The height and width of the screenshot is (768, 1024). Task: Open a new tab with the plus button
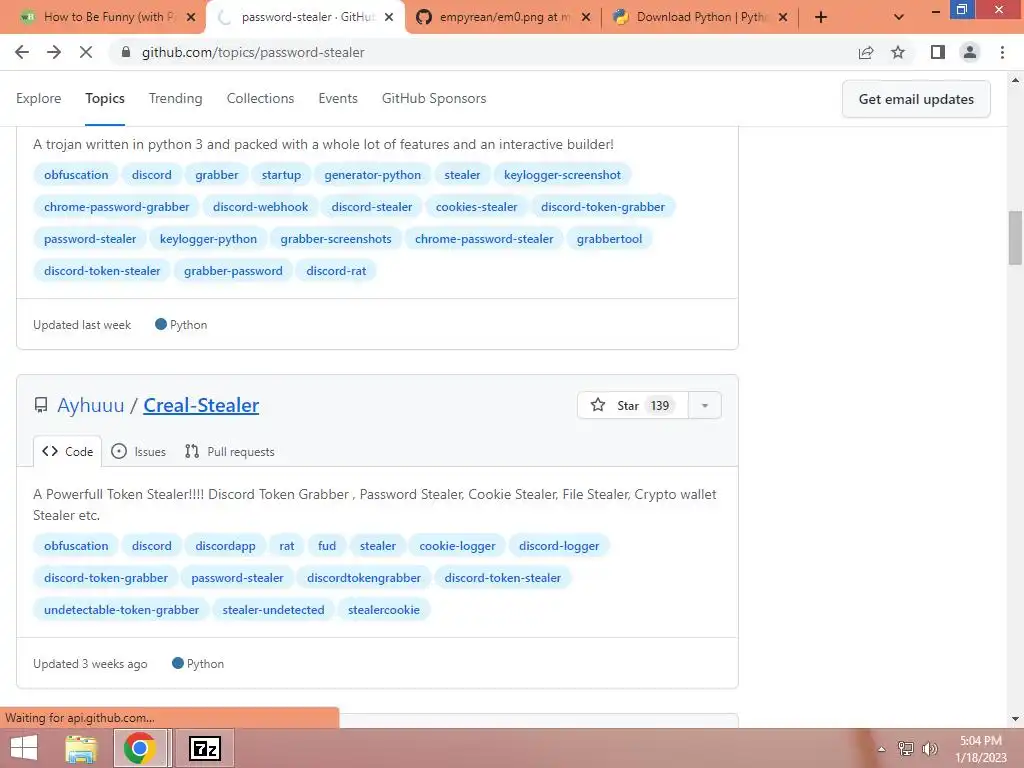click(x=821, y=17)
